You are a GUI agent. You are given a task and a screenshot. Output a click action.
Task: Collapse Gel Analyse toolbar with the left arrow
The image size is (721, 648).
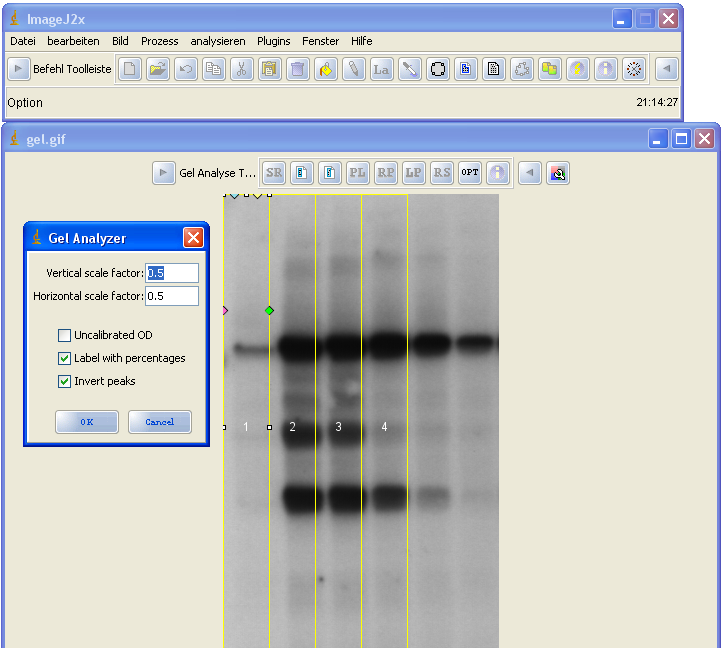point(530,173)
